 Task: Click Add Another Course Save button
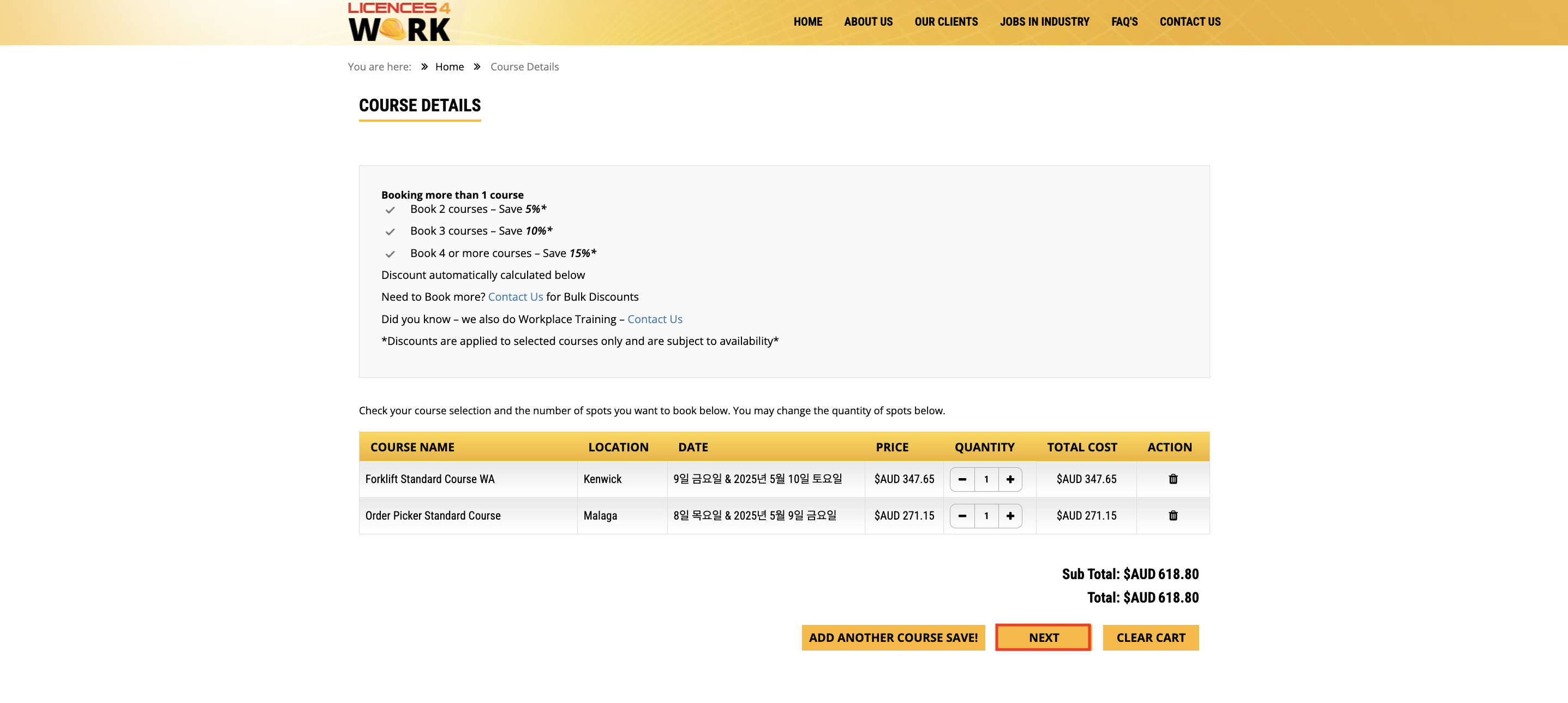coord(893,637)
